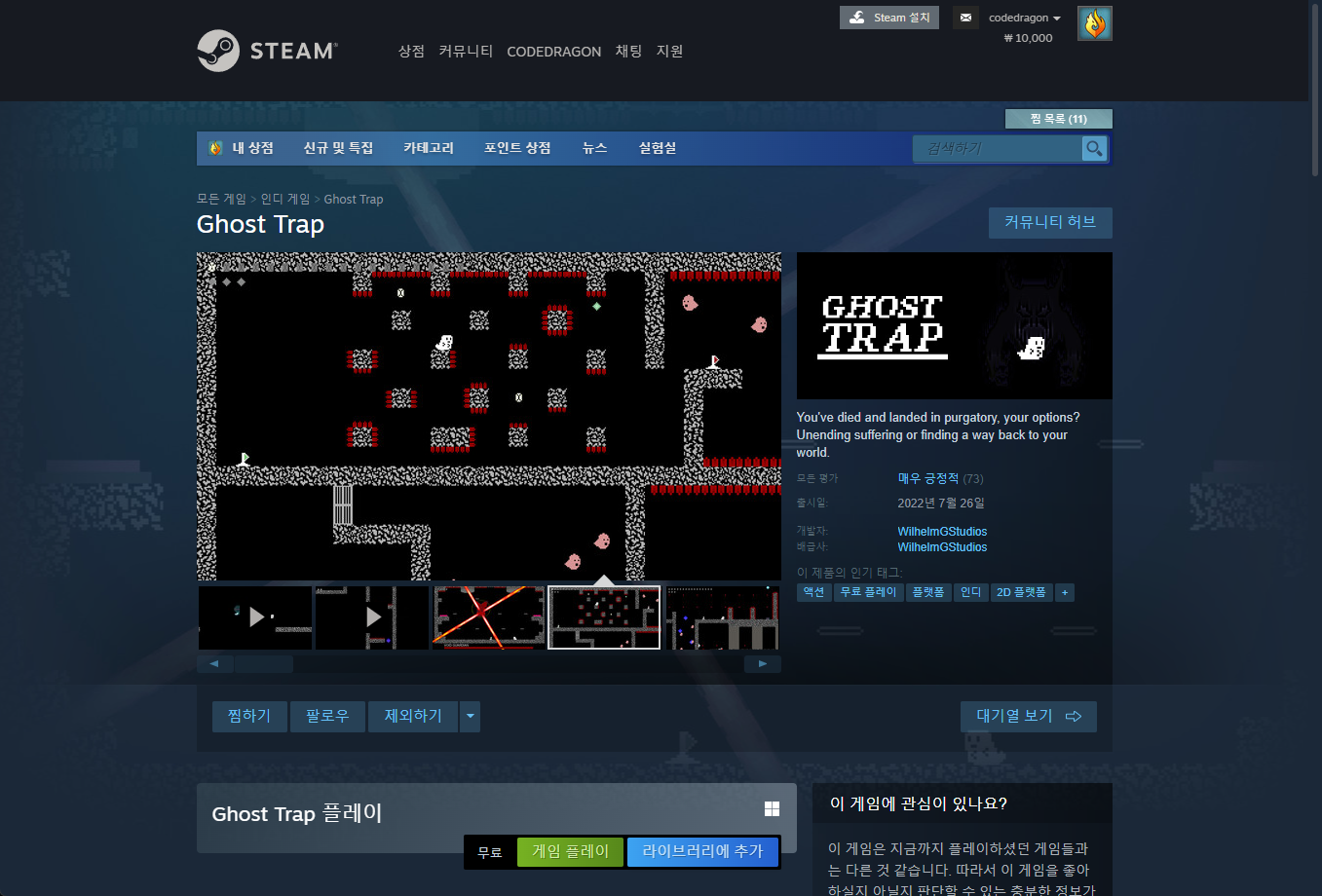Image resolution: width=1322 pixels, height=896 pixels.
Task: Focus the store search field
Action: click(998, 148)
